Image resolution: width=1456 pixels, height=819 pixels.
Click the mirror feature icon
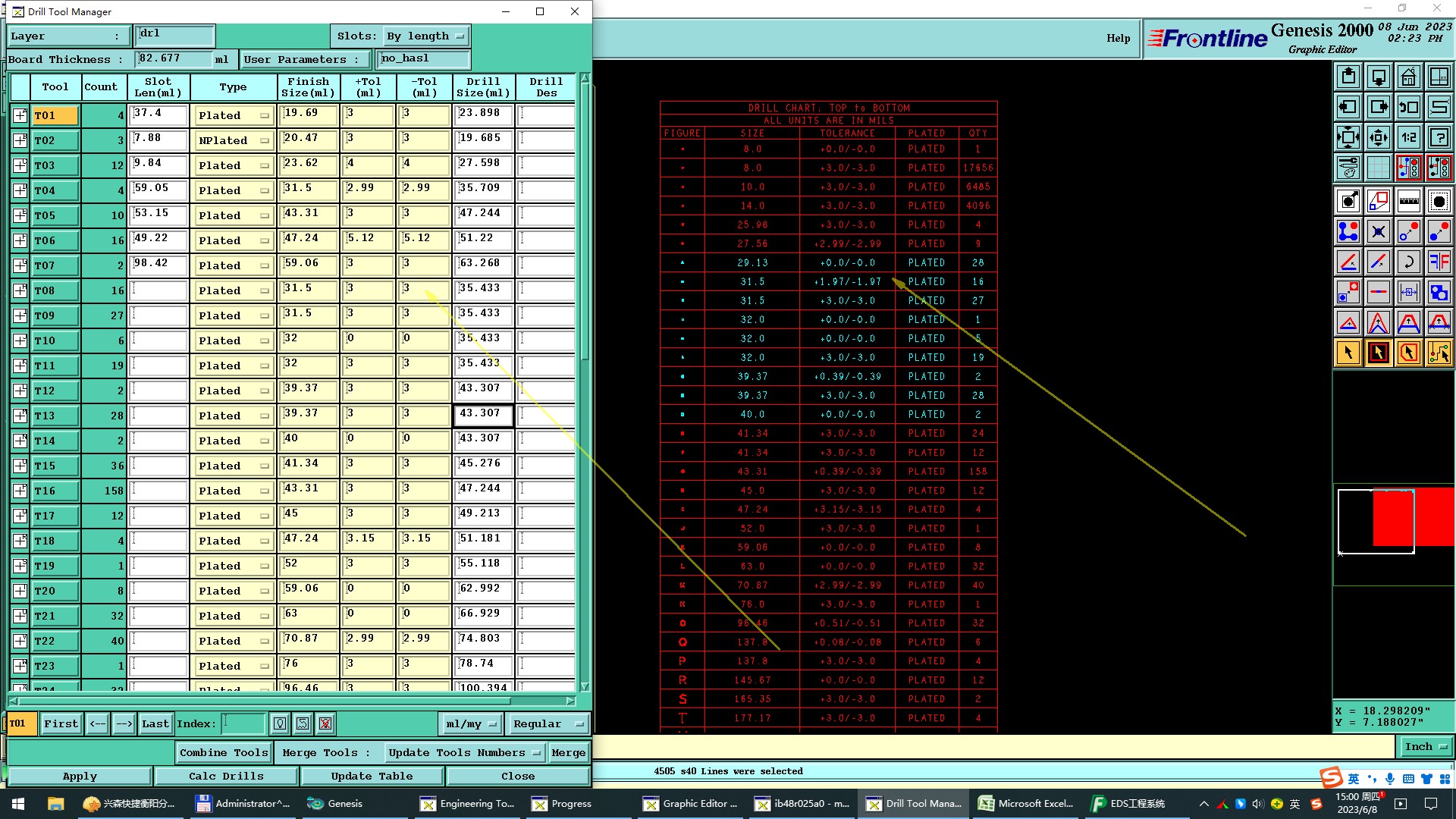(1439, 262)
